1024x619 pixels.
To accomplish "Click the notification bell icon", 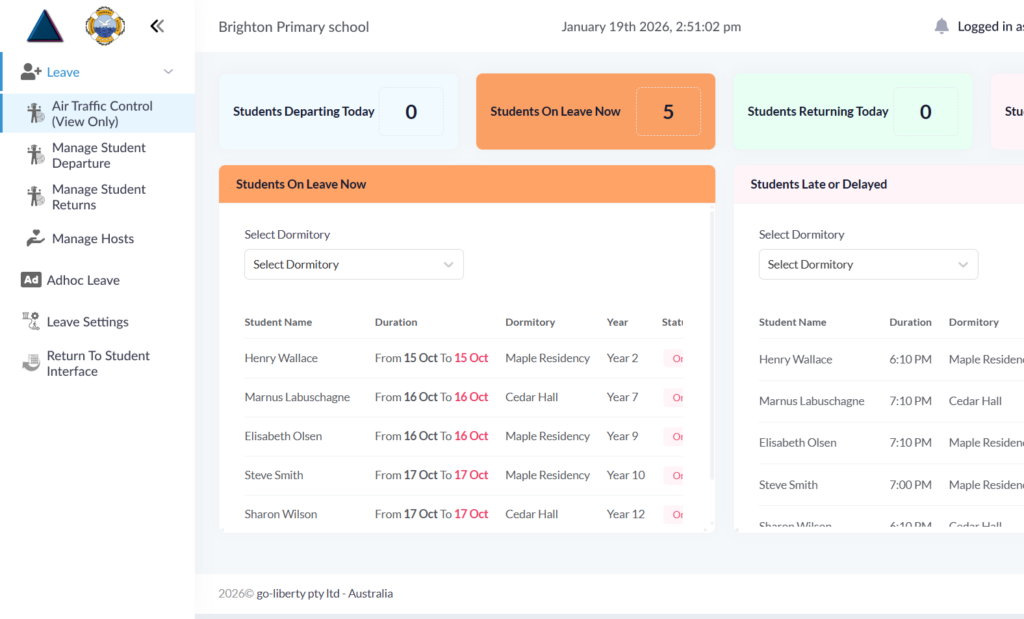I will 941,26.
